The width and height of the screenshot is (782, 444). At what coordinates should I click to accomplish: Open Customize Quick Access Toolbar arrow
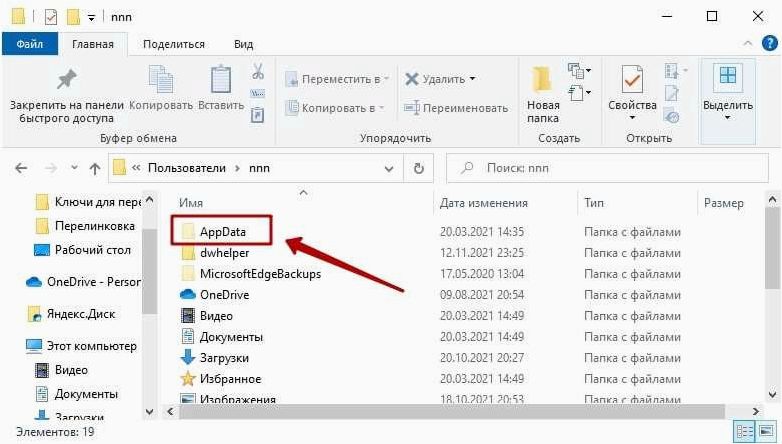tap(91, 18)
